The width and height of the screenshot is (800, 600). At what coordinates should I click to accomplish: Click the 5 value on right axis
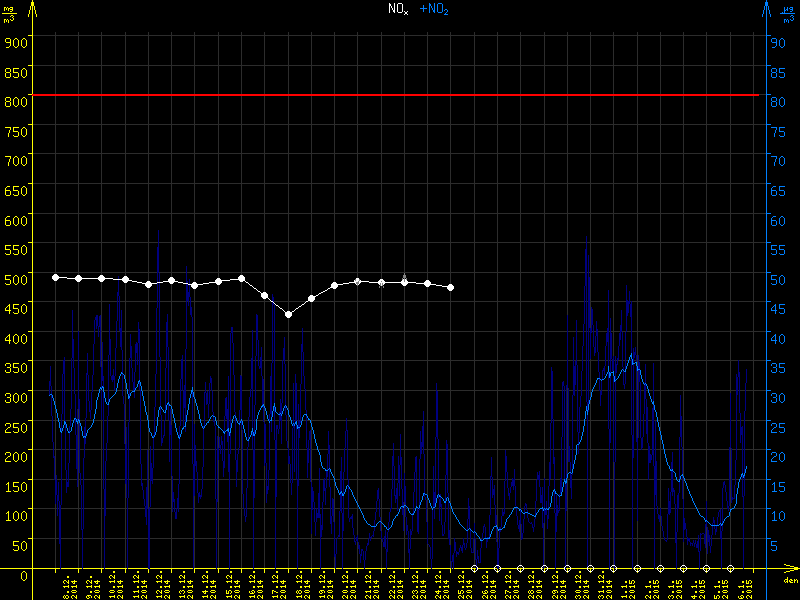point(773,546)
